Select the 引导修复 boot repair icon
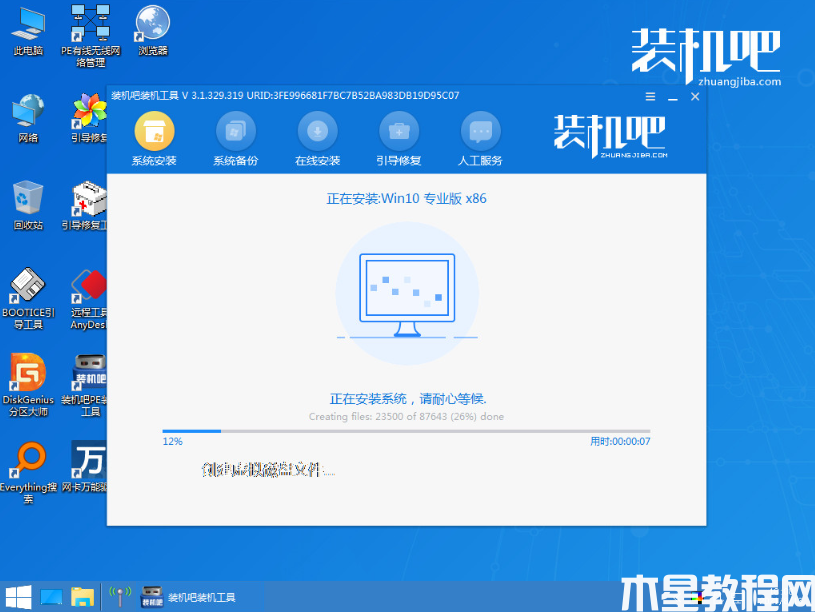Screen dimensions: 816x612 coord(399,131)
